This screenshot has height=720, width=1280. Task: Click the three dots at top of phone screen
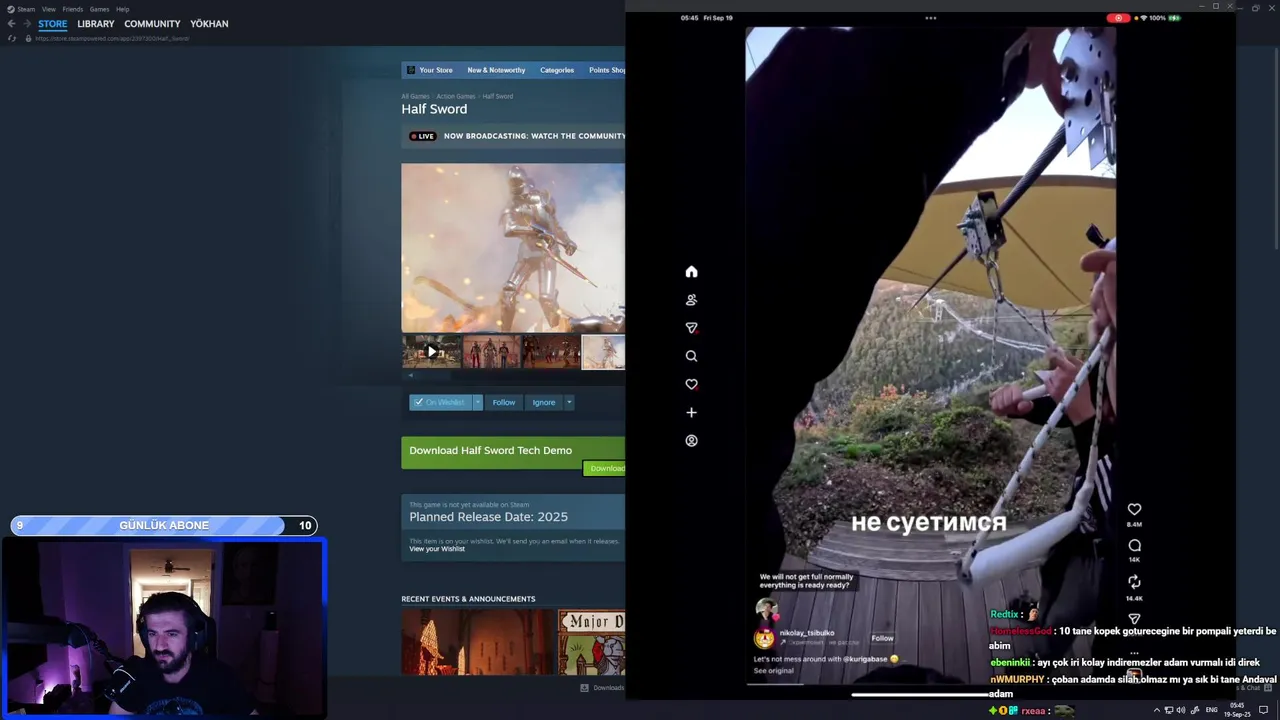931,18
